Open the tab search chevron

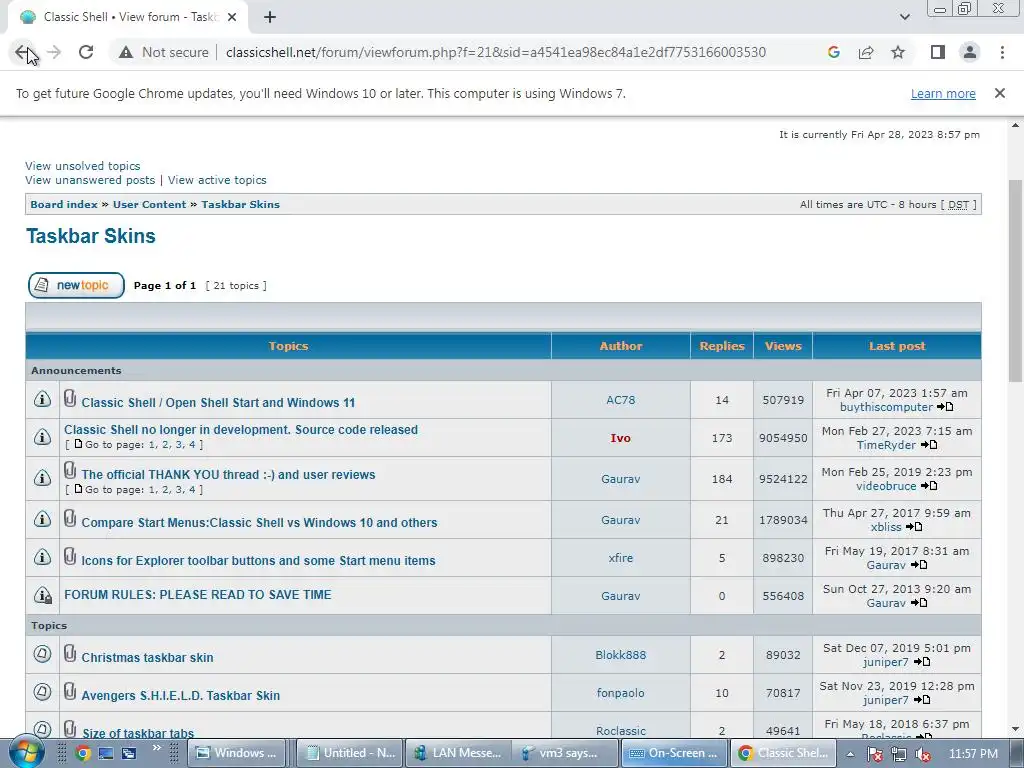pos(904,17)
